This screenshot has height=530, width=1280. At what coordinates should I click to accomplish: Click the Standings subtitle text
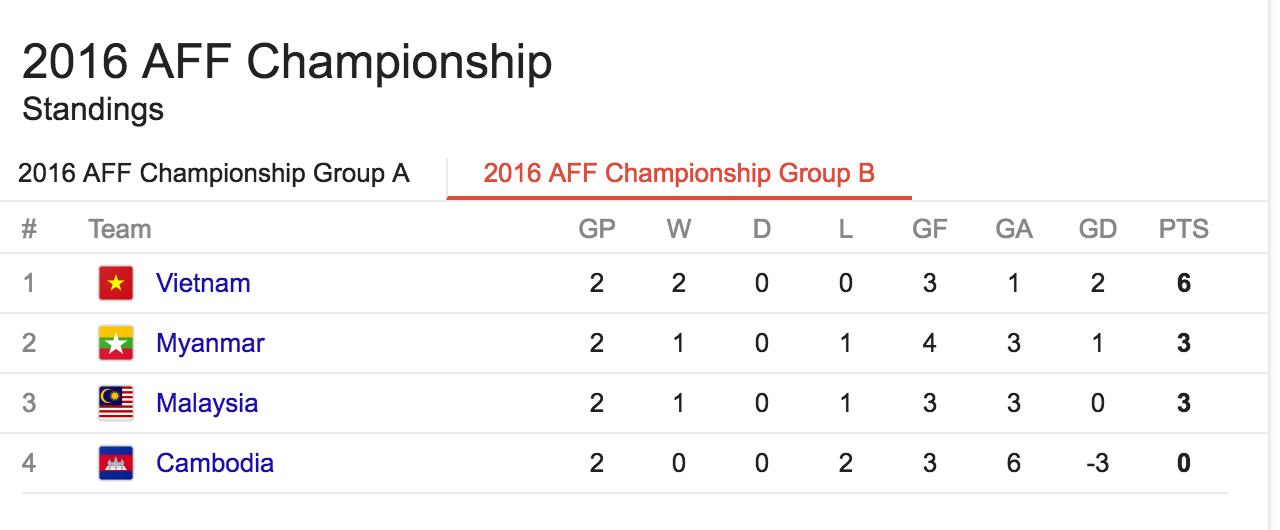93,108
